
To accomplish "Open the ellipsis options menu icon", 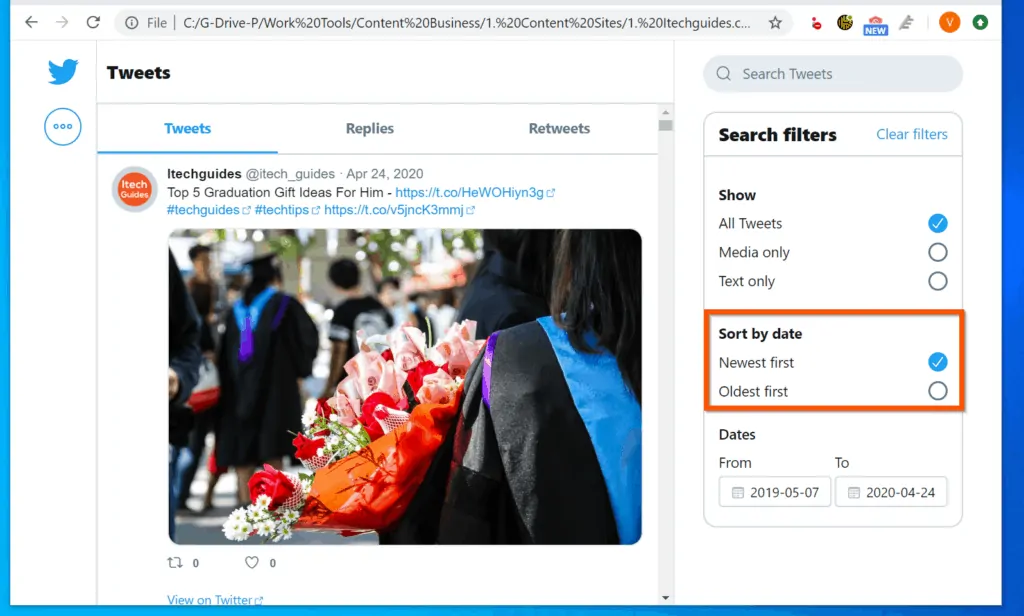I will click(62, 127).
